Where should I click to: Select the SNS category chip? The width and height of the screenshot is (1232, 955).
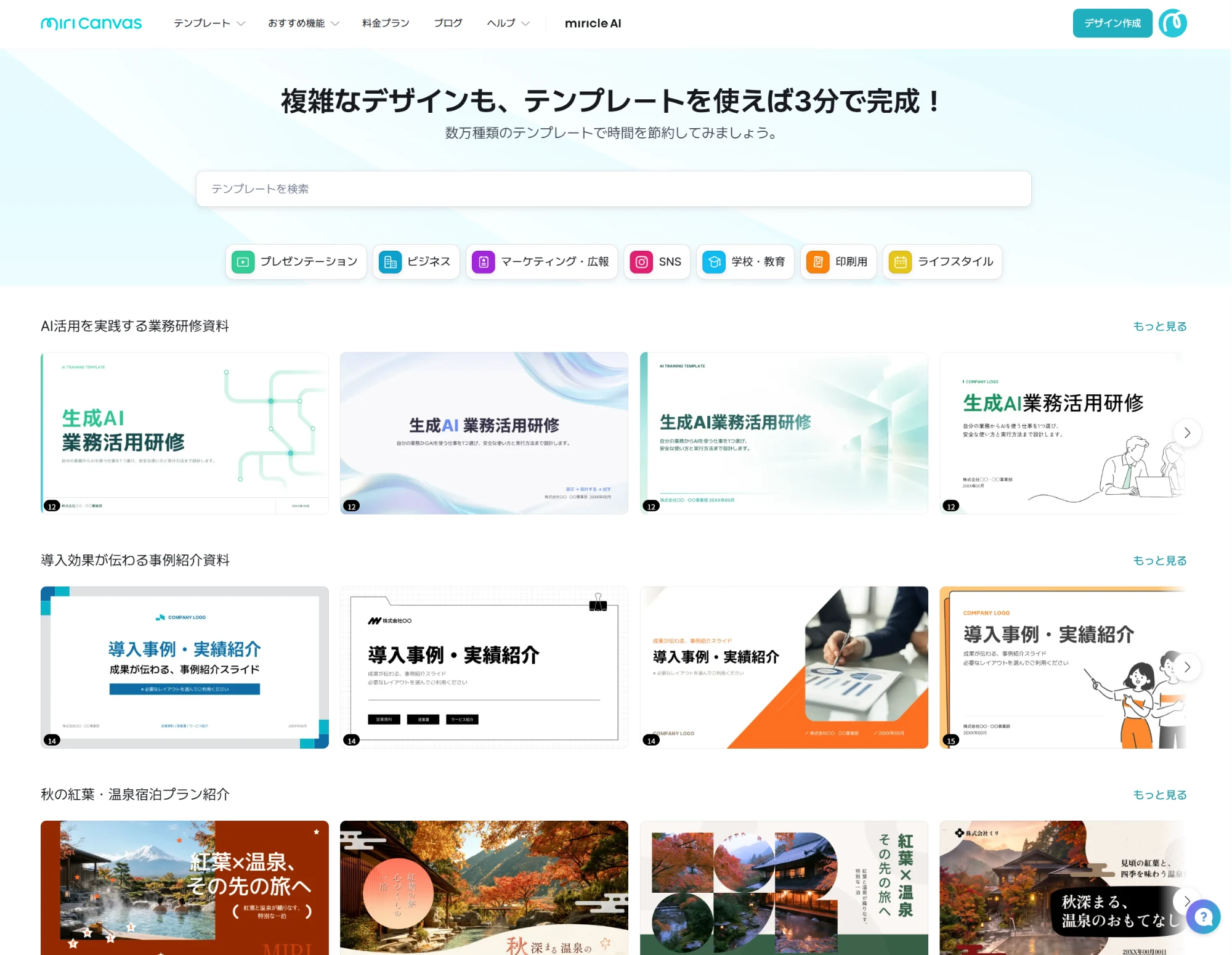pos(657,262)
